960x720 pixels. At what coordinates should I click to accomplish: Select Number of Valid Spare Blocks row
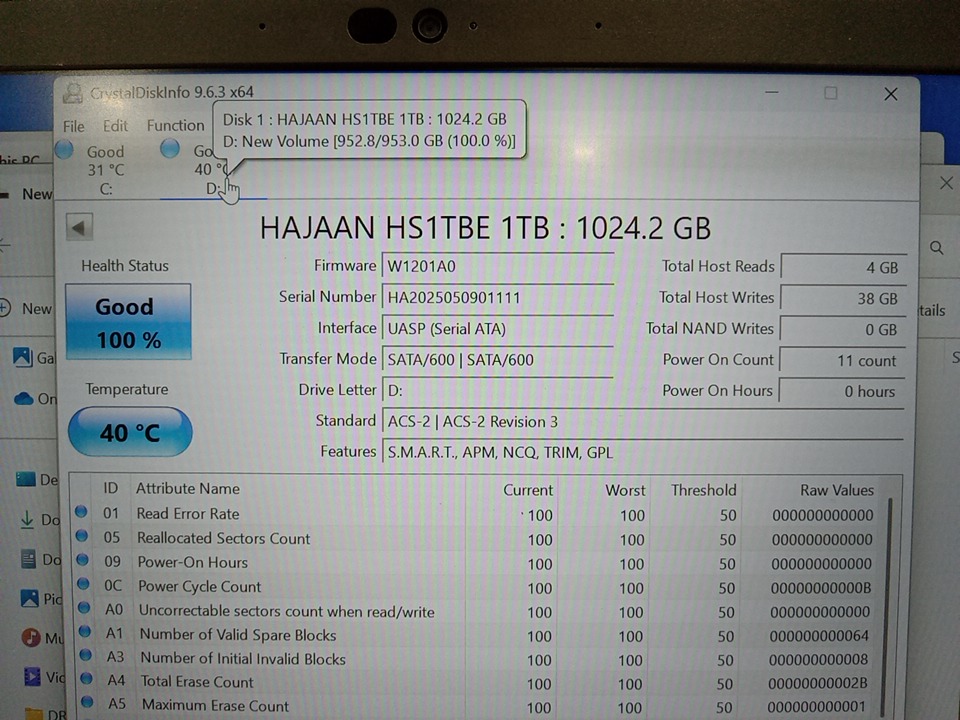(x=478, y=636)
